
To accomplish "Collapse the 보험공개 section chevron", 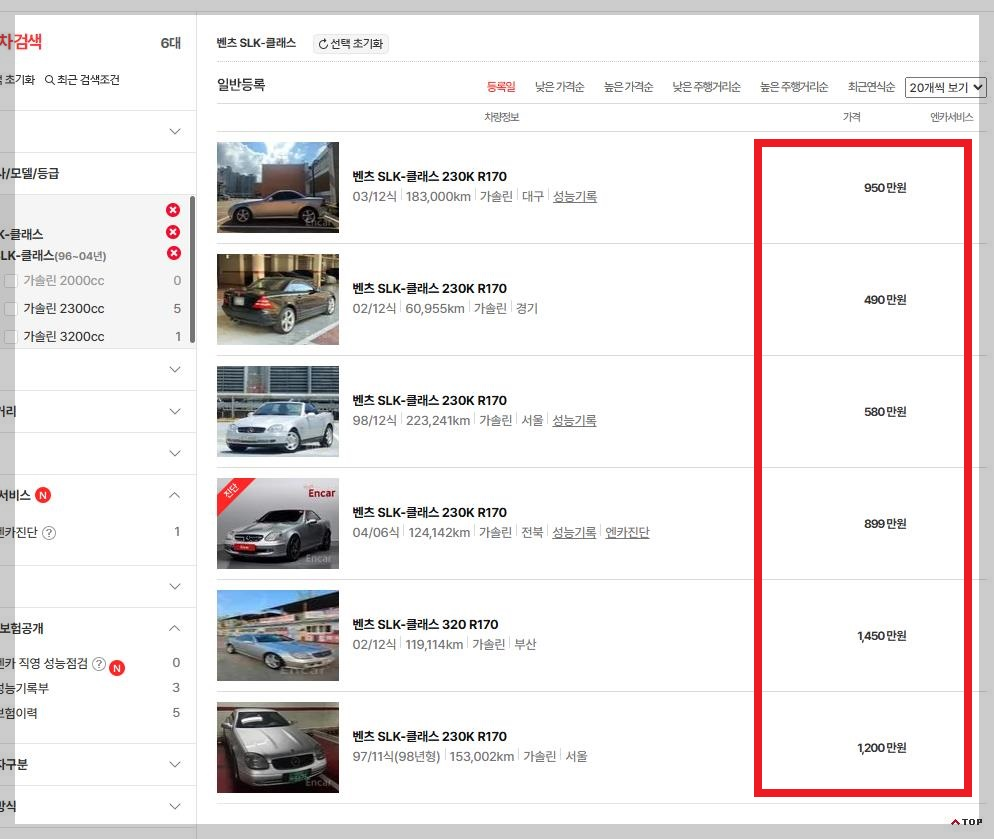I will pyautogui.click(x=175, y=628).
